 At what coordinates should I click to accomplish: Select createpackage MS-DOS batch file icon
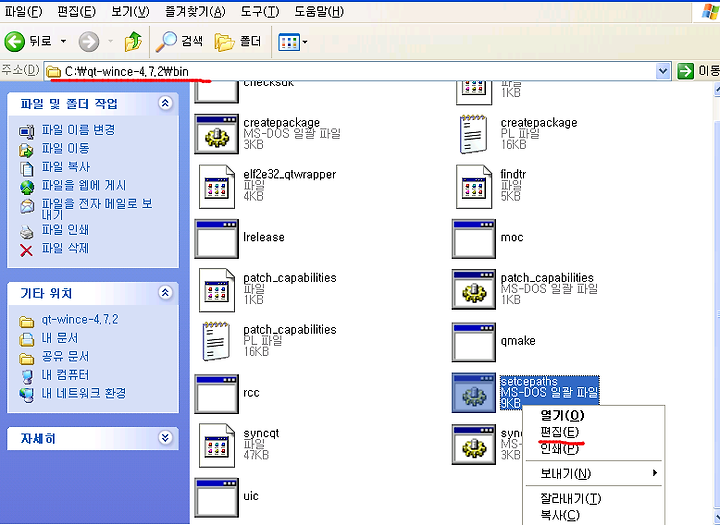click(216, 134)
